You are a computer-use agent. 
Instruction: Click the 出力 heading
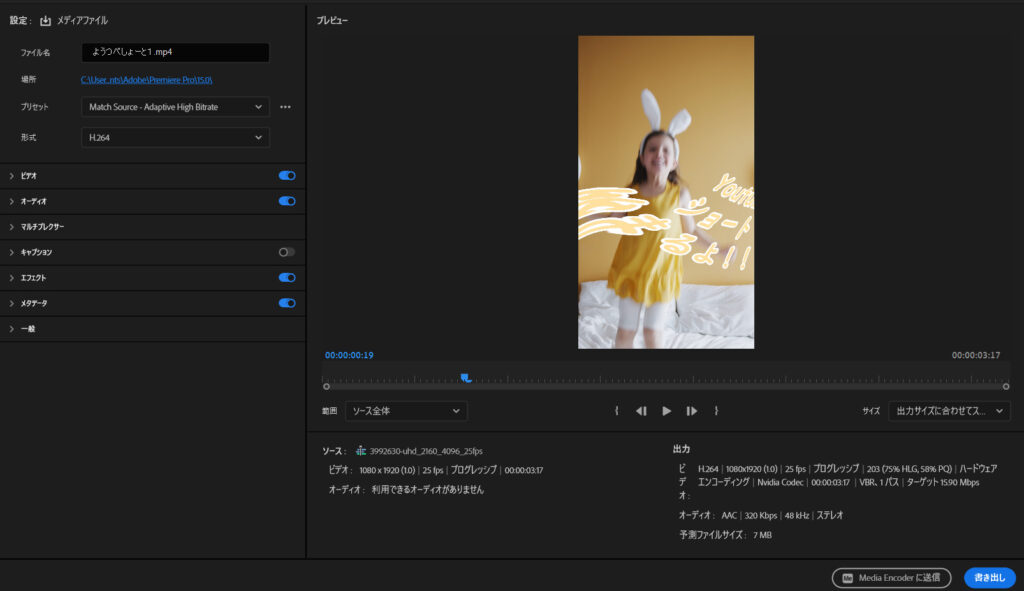pos(681,449)
